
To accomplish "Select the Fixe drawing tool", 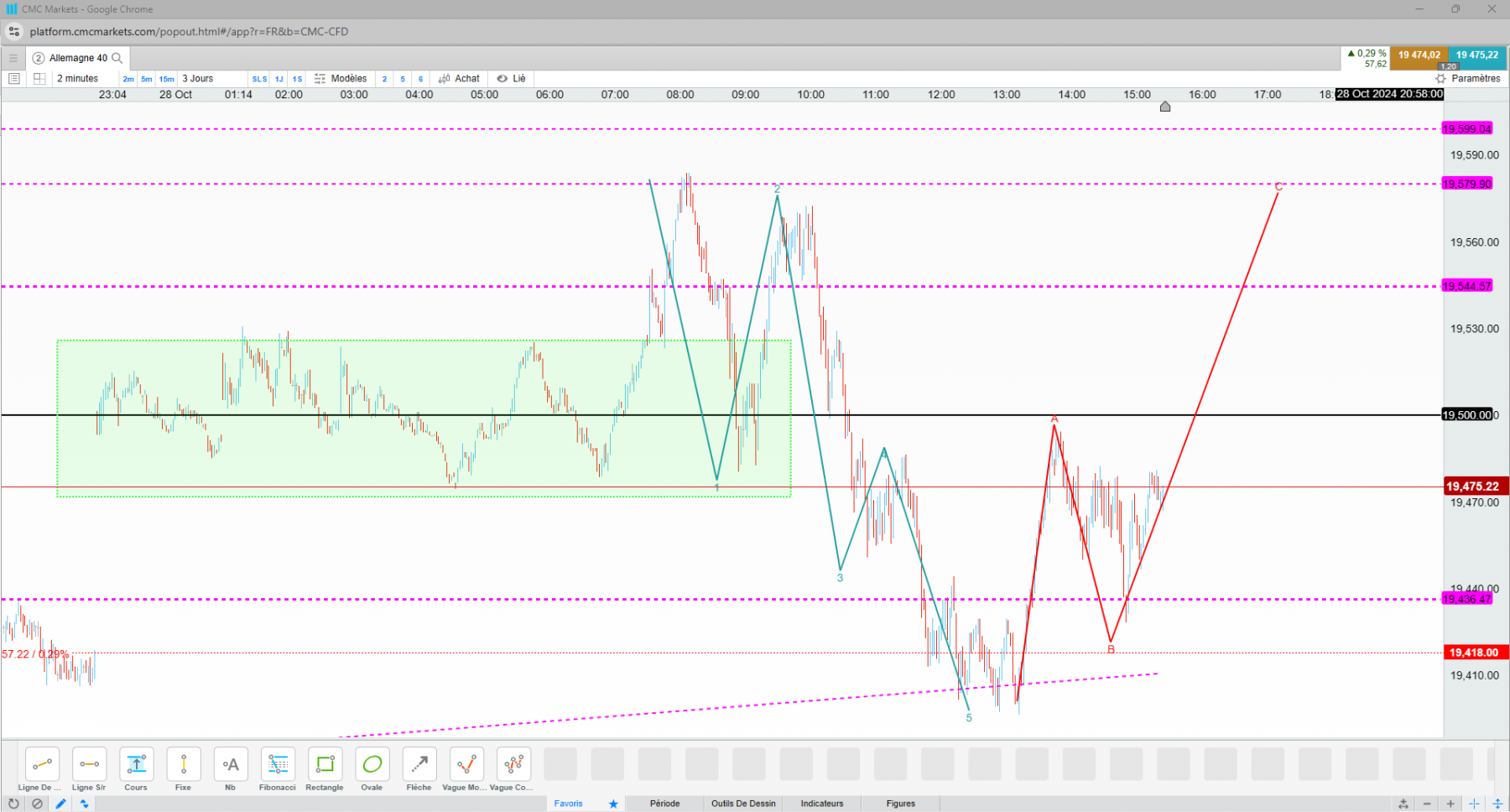I will pyautogui.click(x=183, y=764).
